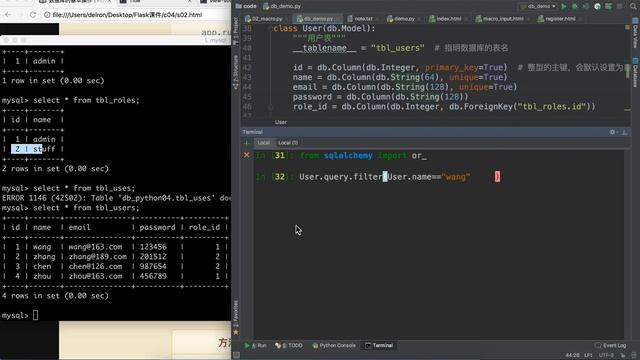Open the TODO tool window button

click(289, 345)
